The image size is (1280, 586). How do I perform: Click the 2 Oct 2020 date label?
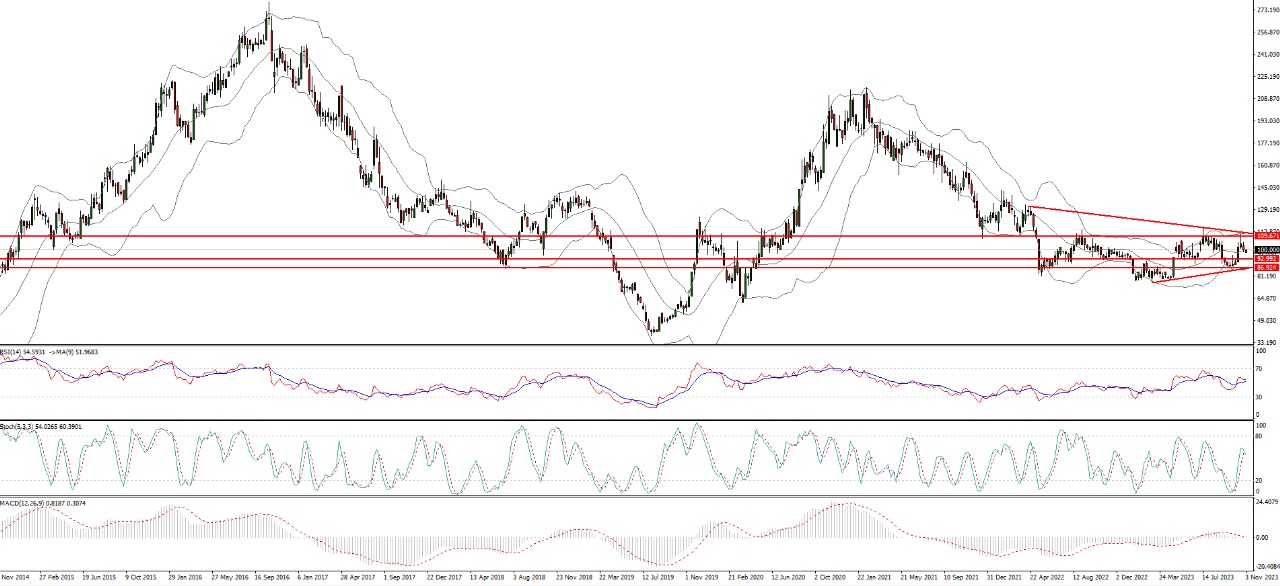(x=830, y=577)
